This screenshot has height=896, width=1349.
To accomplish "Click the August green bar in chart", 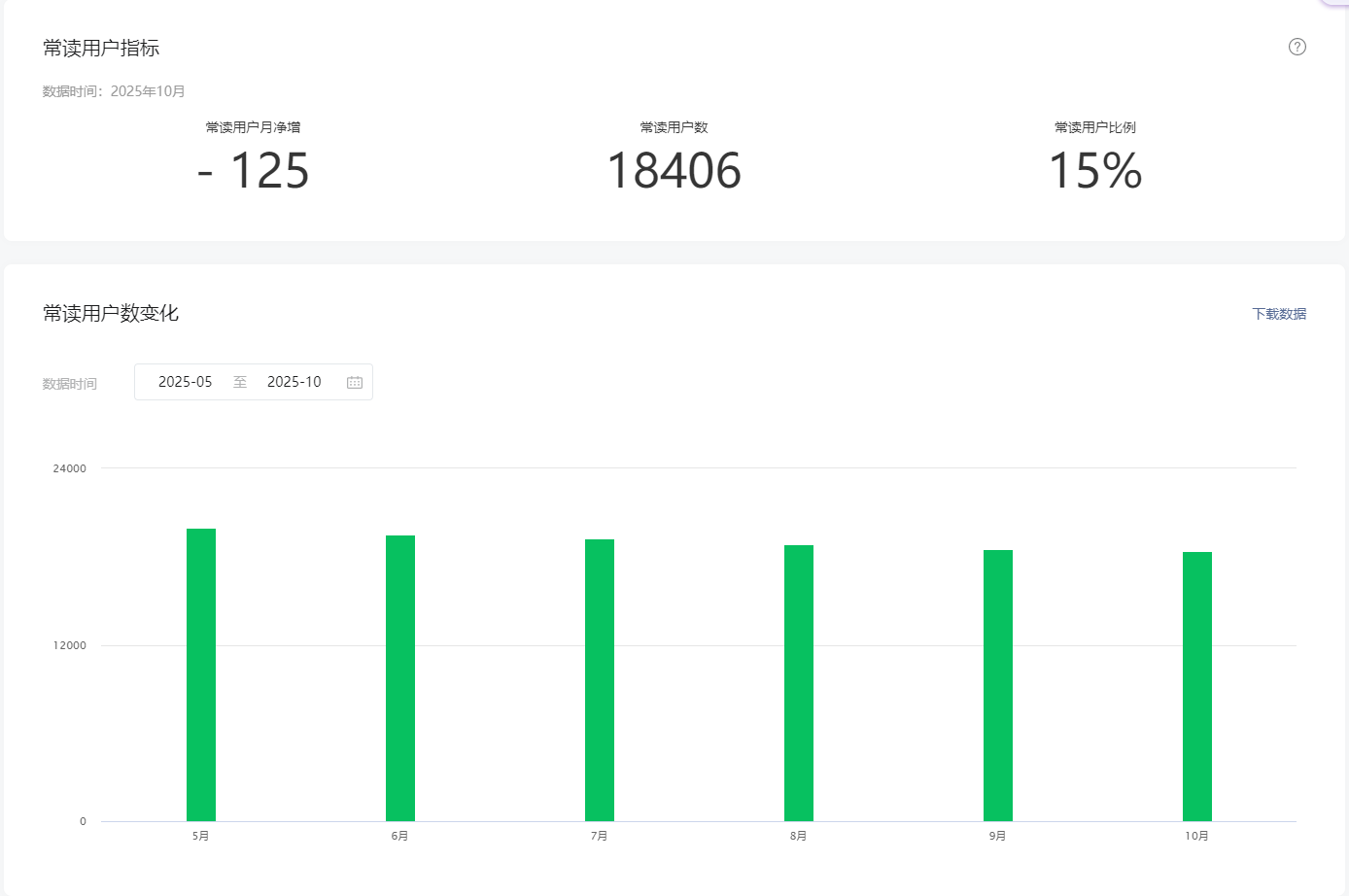I will (799, 683).
